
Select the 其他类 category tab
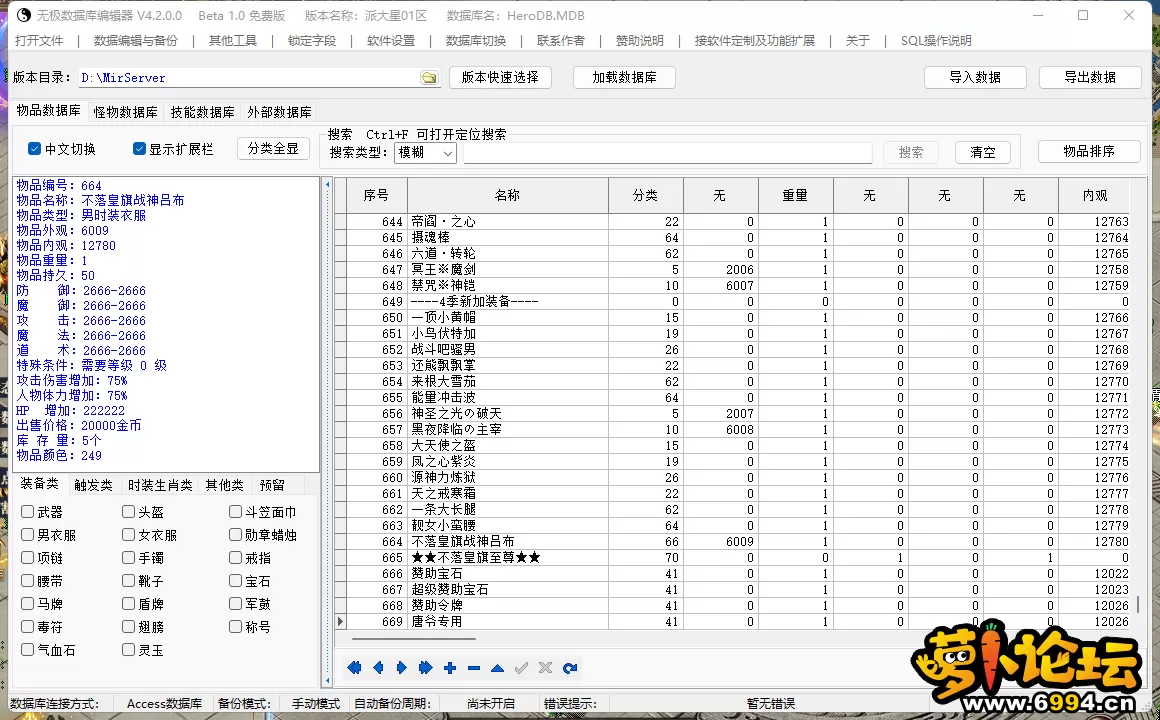pyautogui.click(x=225, y=485)
